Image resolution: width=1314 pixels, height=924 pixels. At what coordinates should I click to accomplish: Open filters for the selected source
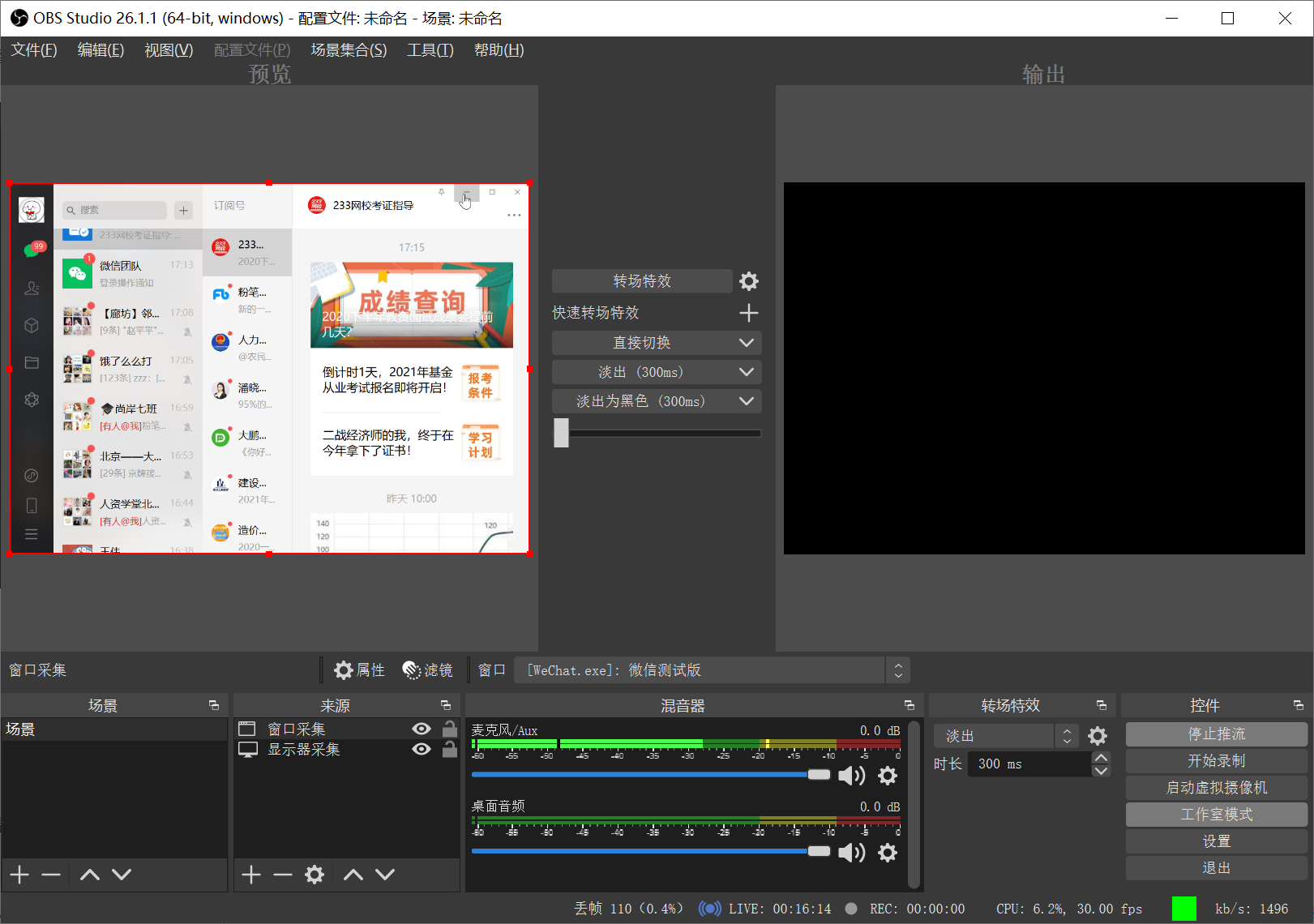428,670
